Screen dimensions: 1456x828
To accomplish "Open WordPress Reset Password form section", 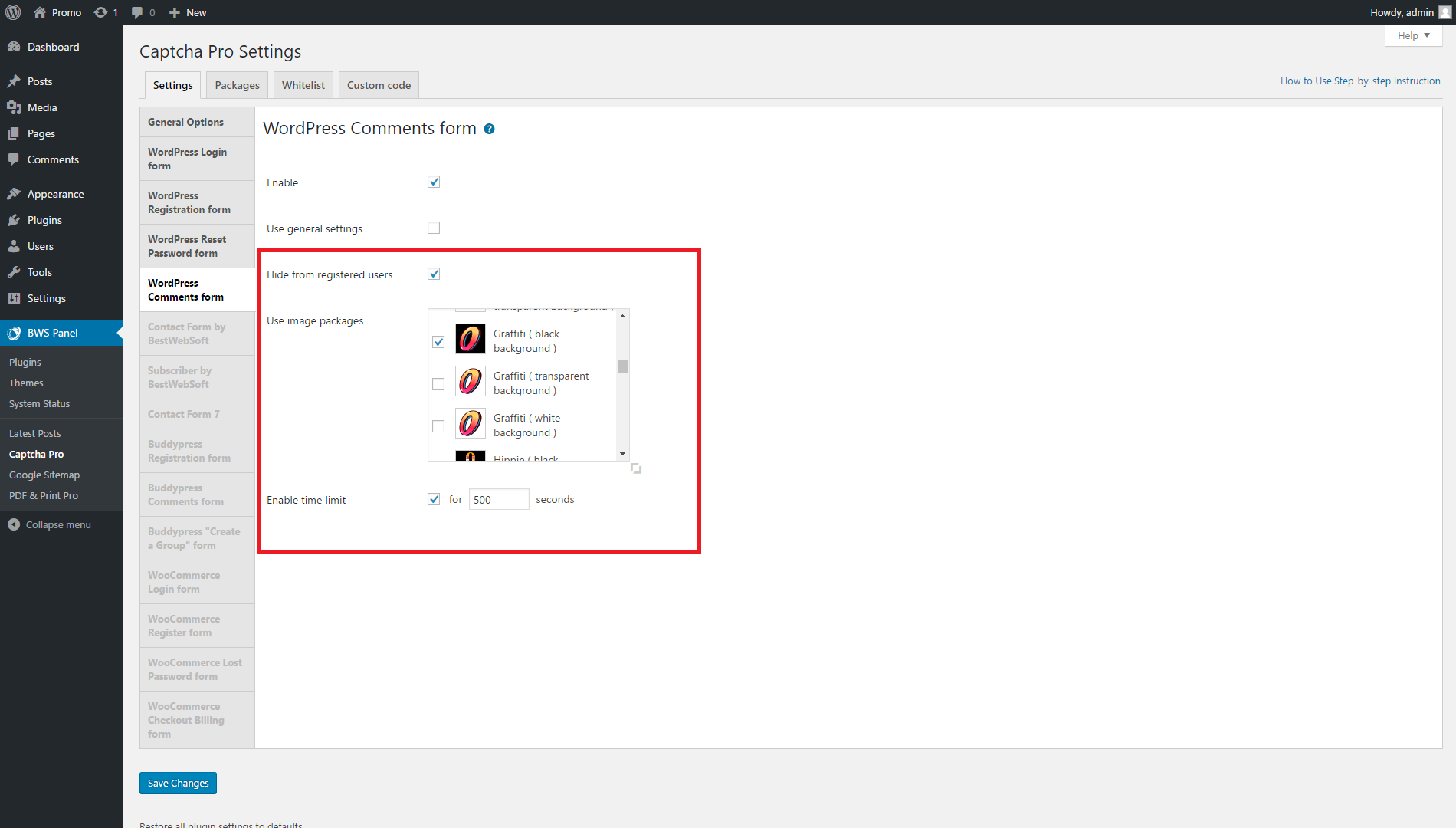I will pos(198,246).
